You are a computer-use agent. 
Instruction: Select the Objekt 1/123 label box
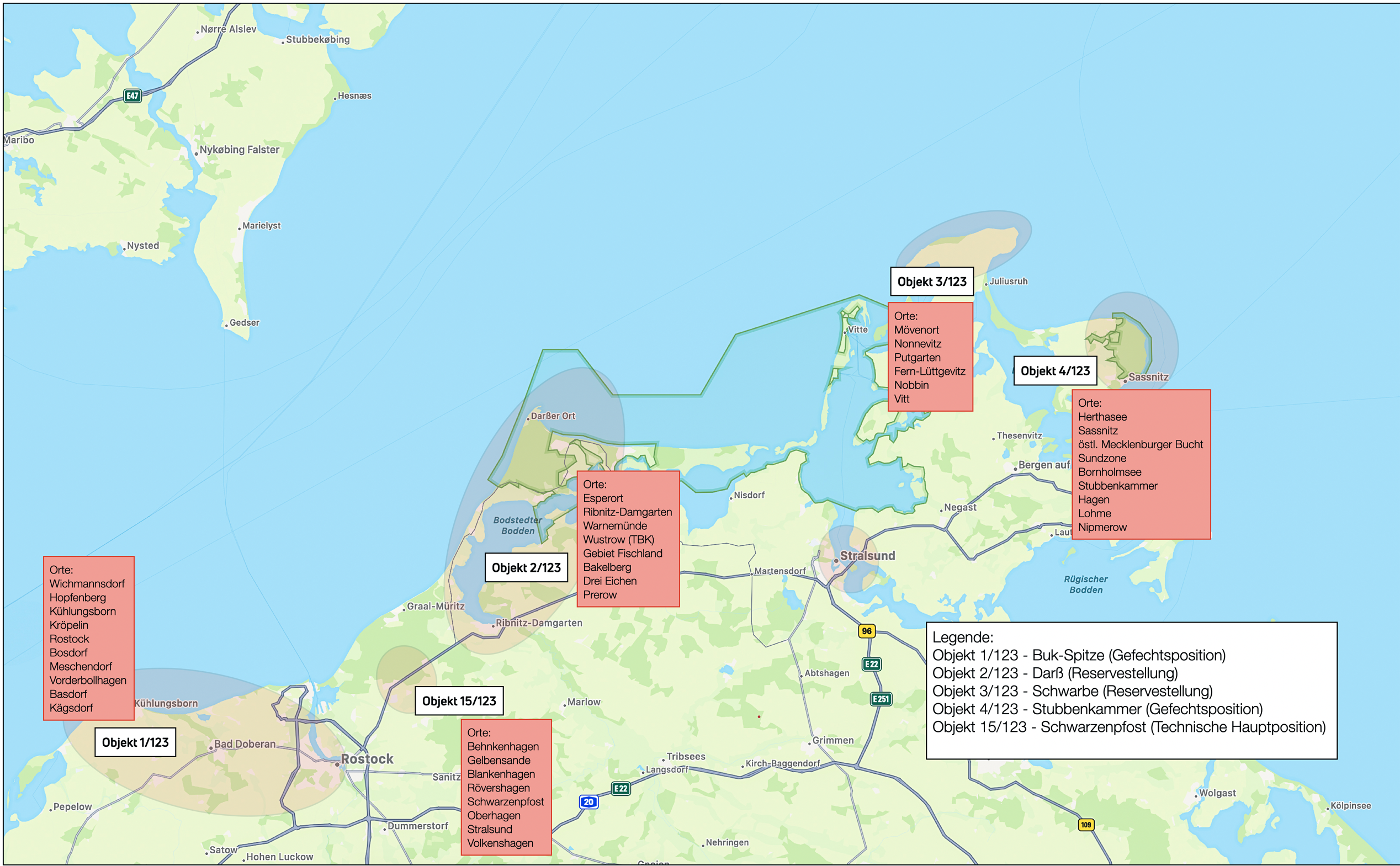pyautogui.click(x=135, y=742)
